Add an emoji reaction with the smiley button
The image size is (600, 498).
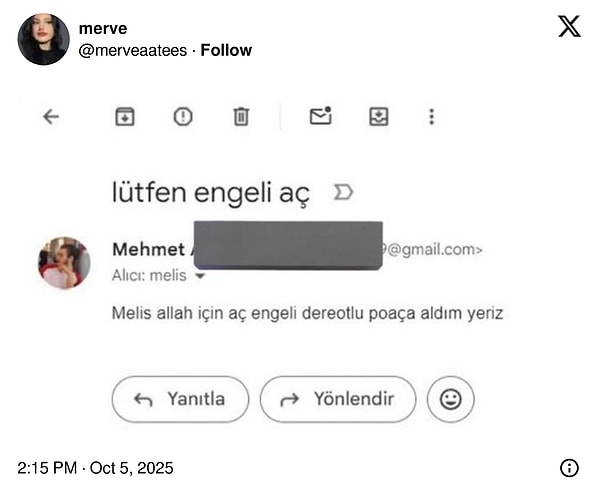(450, 400)
